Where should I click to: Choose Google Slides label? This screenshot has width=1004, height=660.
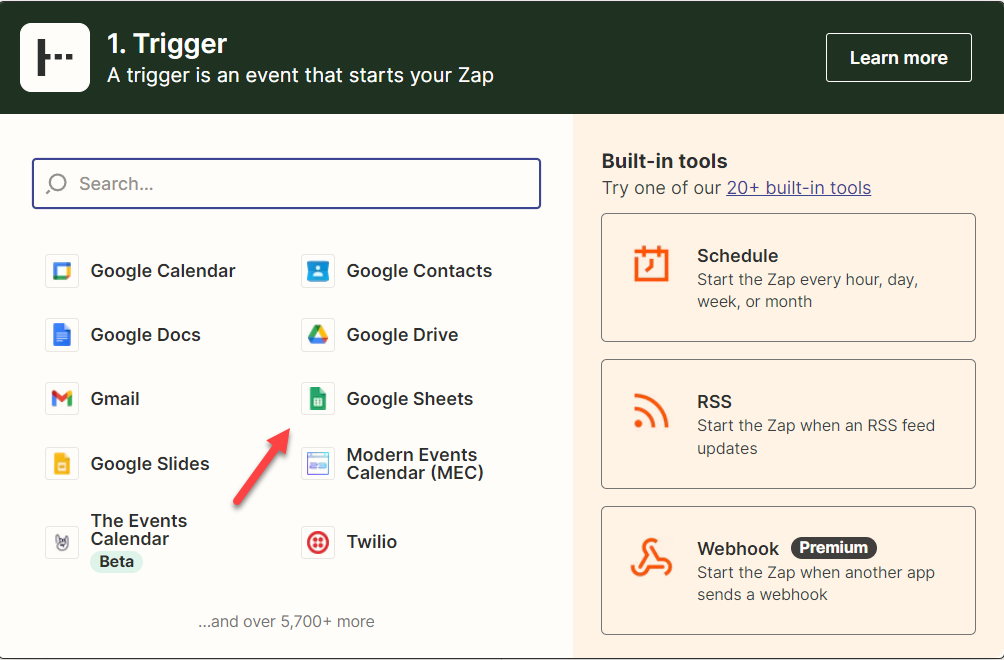point(150,463)
